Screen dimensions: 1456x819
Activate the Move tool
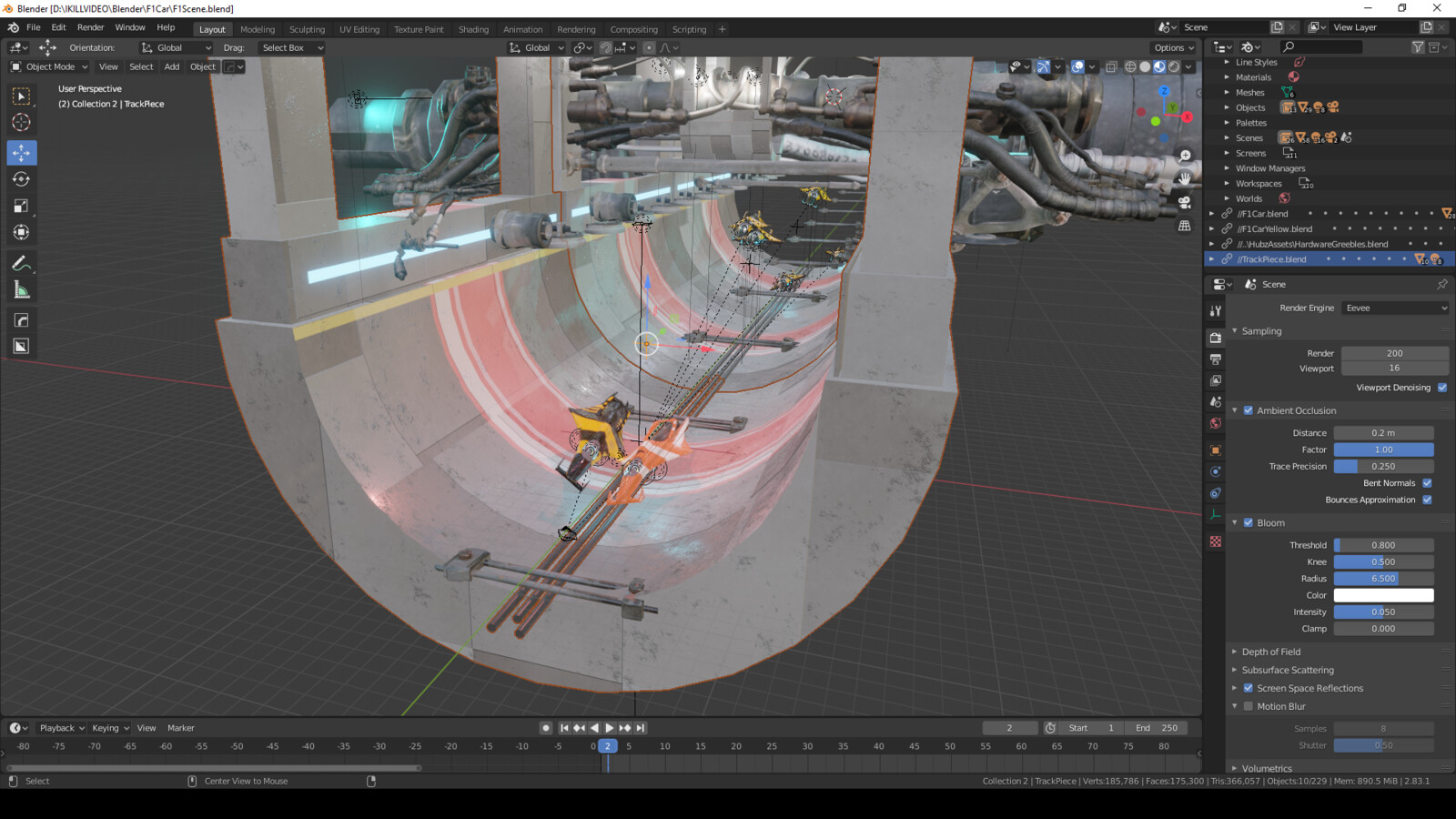[21, 153]
